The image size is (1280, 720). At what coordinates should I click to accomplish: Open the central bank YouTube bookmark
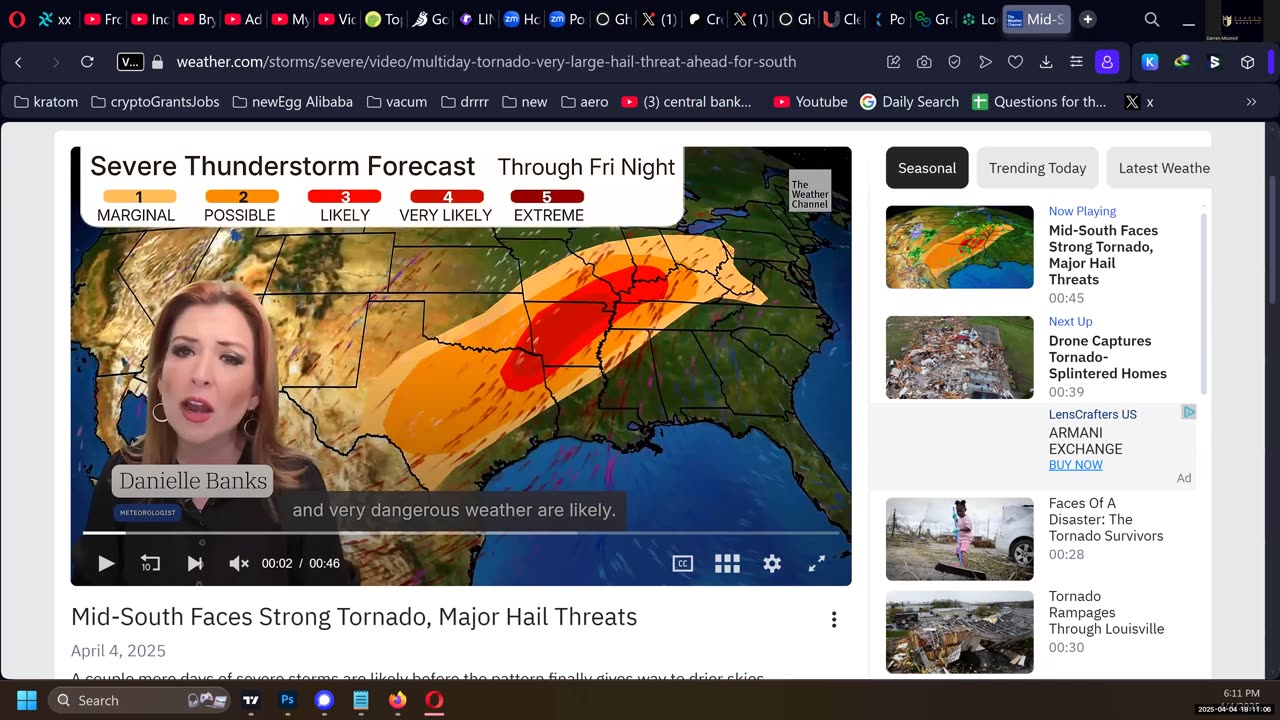click(686, 102)
